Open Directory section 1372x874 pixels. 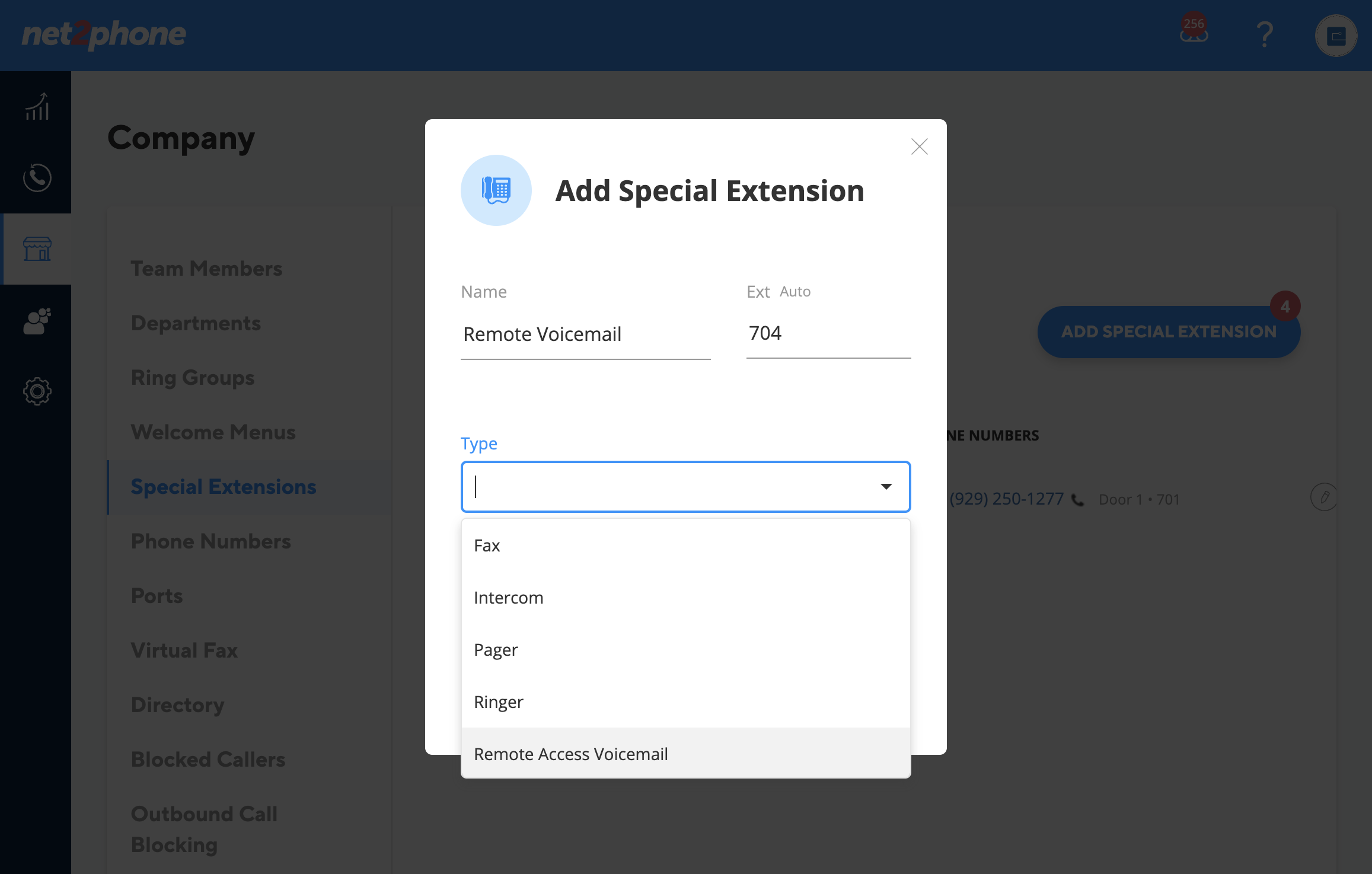177,705
